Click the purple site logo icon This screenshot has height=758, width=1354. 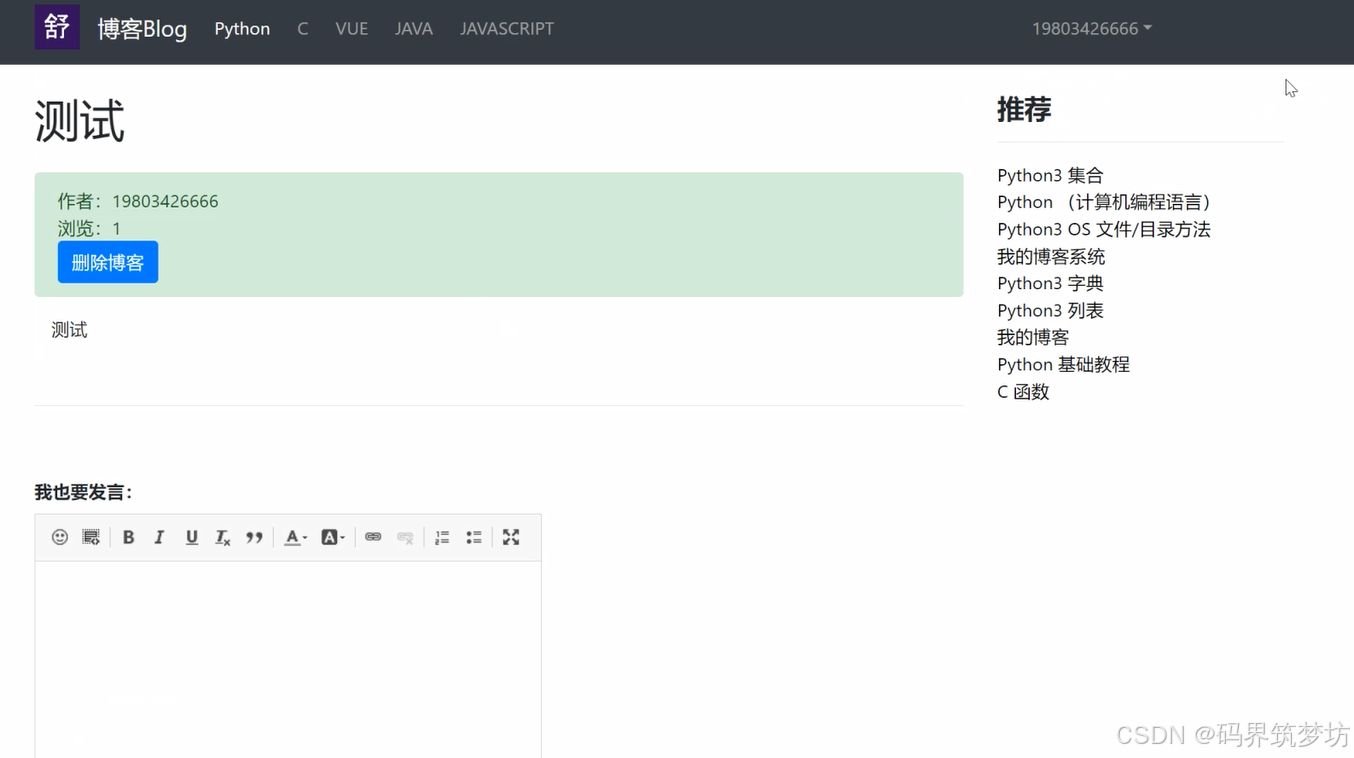coord(57,27)
